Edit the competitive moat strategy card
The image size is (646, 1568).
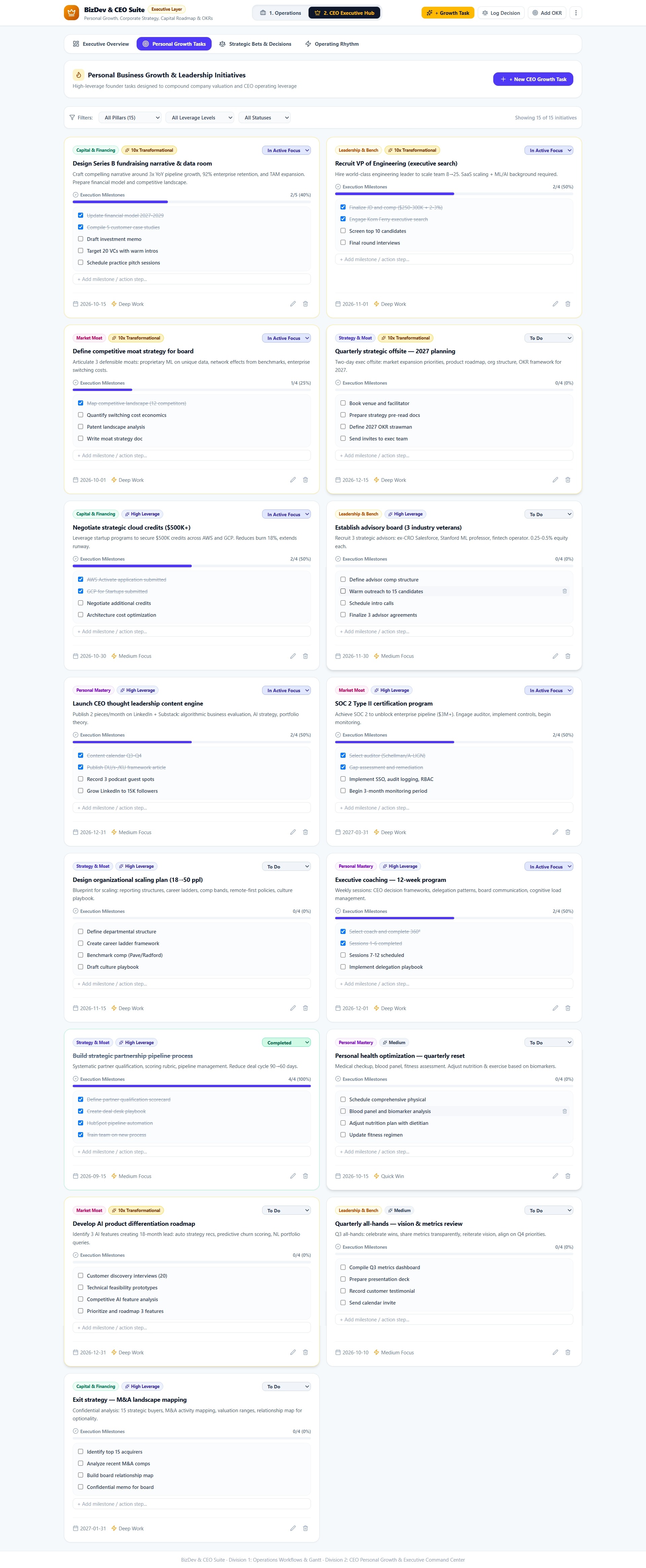coord(293,479)
